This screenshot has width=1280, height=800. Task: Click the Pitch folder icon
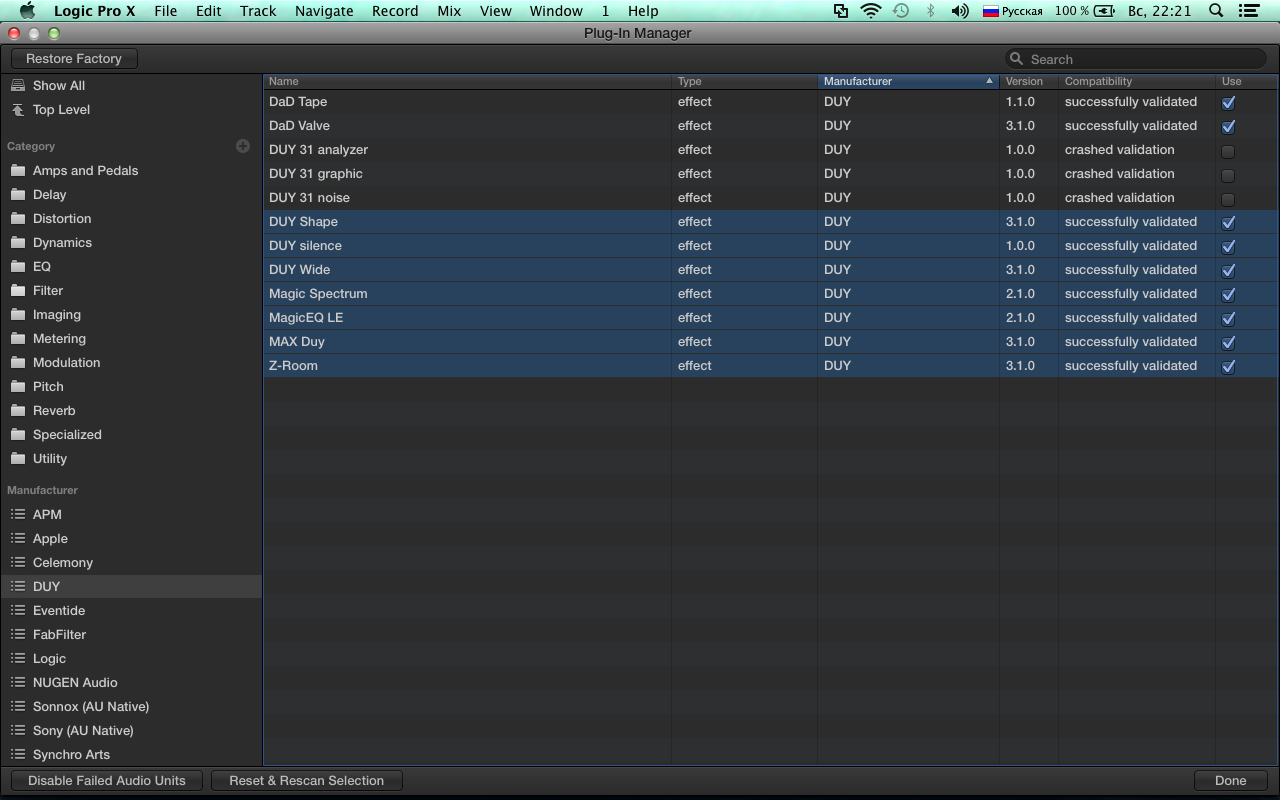pos(18,387)
